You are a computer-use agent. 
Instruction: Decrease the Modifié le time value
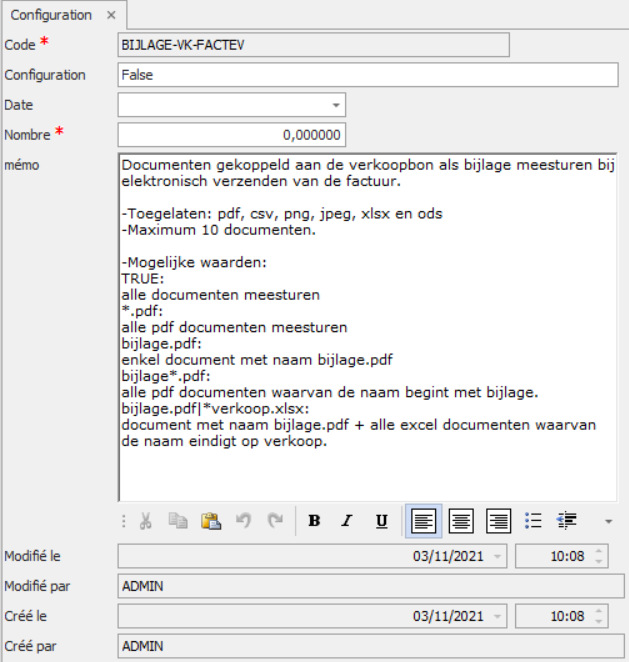[599, 562]
